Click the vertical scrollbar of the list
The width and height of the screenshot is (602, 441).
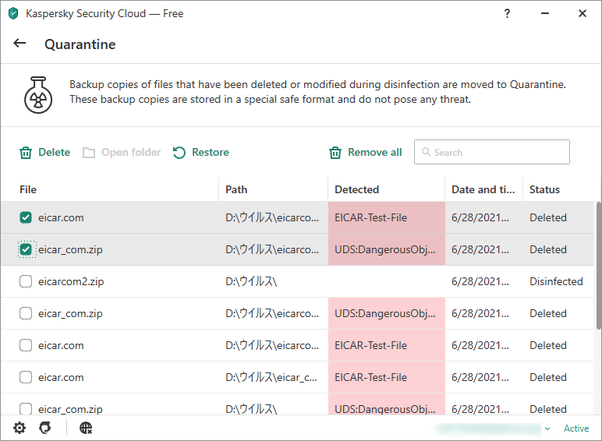(x=599, y=265)
